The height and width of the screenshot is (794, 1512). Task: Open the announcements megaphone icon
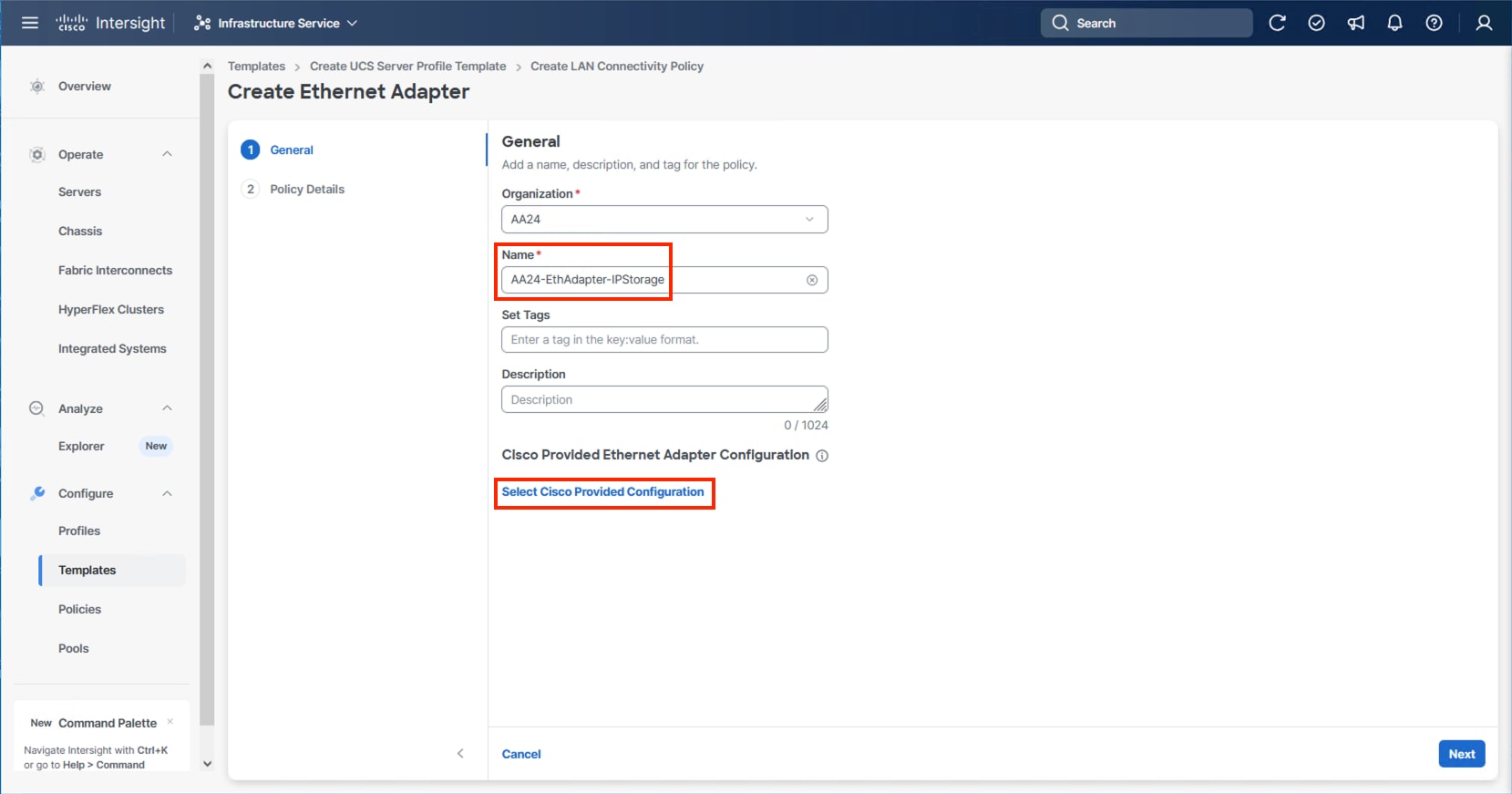coord(1356,23)
